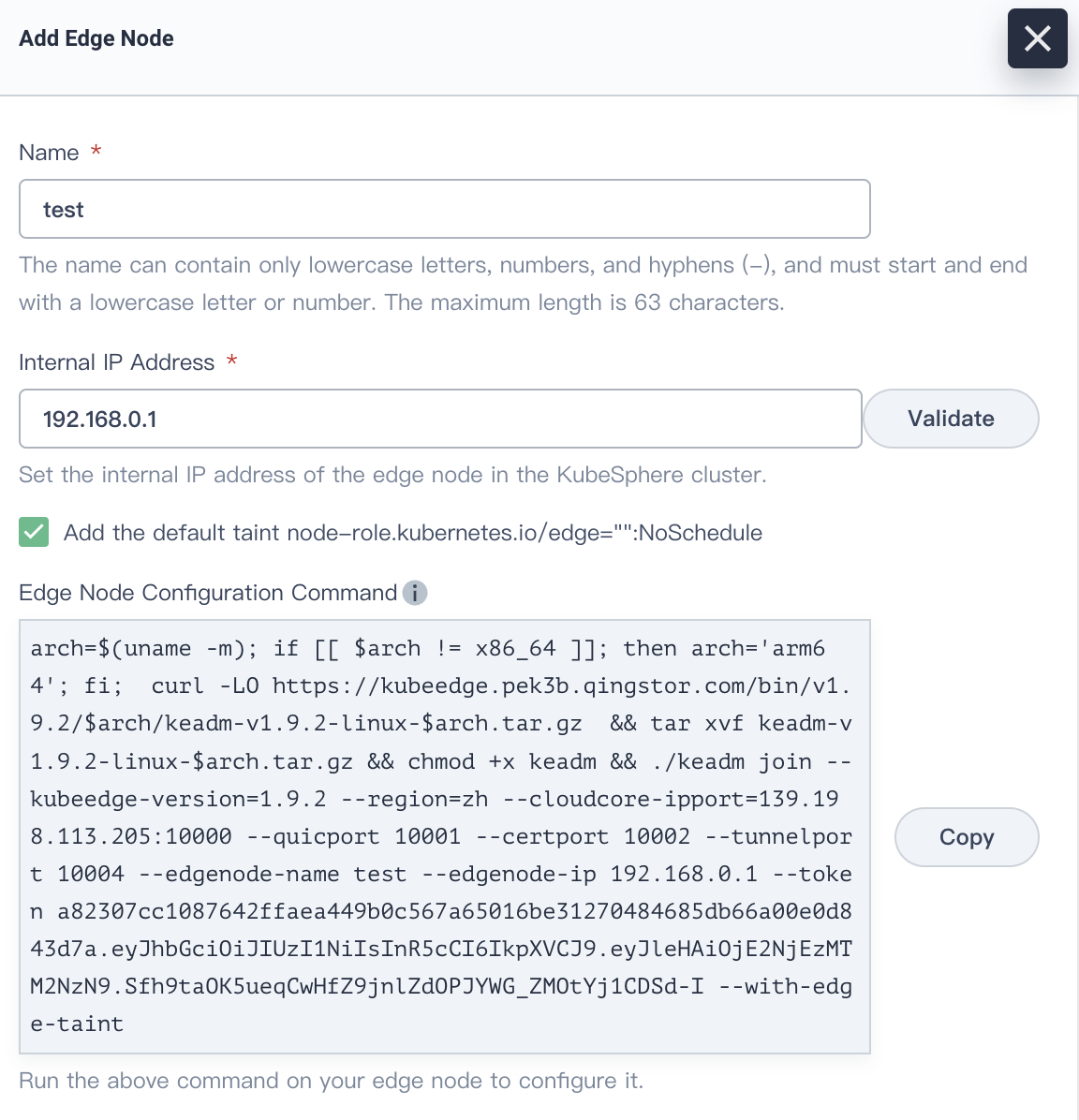Uncheck the node-role.kubernetes.io/edge NoSchedule taint
The width and height of the screenshot is (1079, 1120).
tap(33, 532)
